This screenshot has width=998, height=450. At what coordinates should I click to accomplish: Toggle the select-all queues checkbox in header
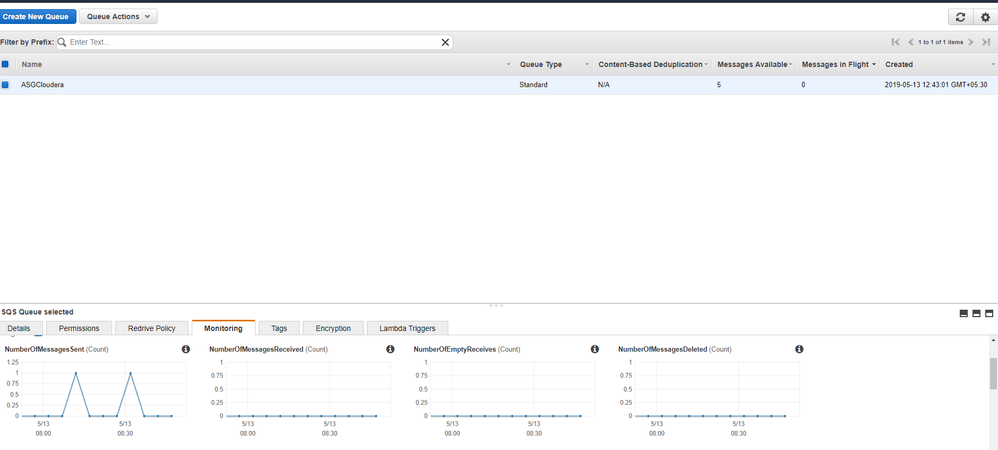[6, 64]
